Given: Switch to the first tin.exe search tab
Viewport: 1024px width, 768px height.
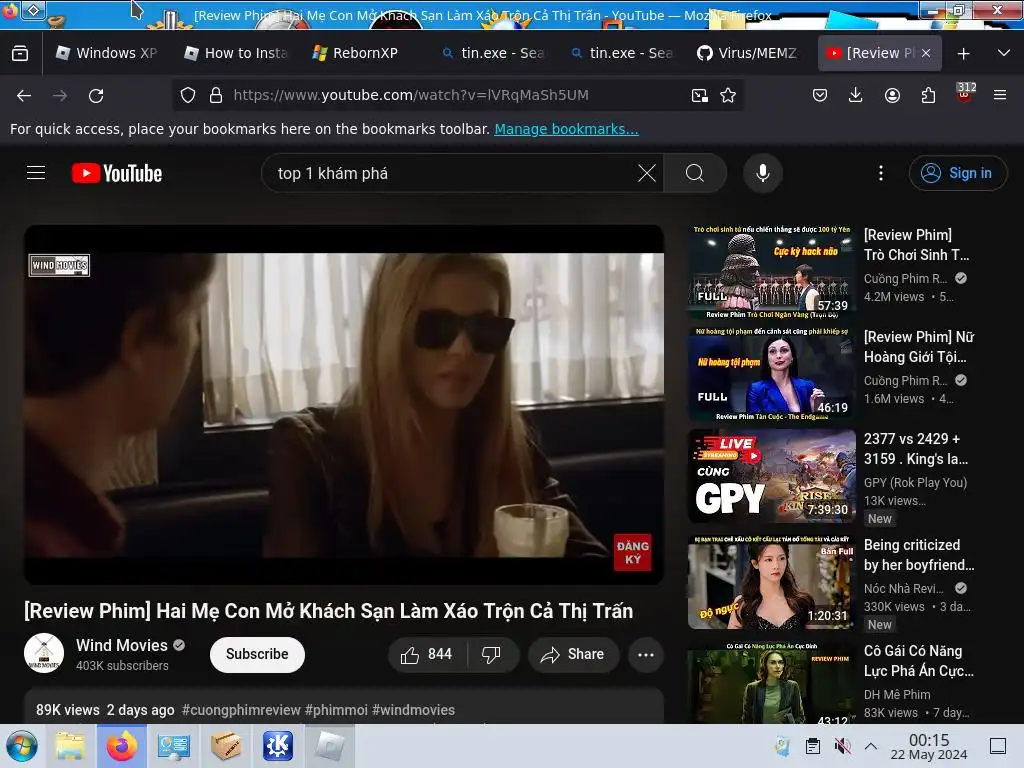Looking at the screenshot, I should click(494, 53).
